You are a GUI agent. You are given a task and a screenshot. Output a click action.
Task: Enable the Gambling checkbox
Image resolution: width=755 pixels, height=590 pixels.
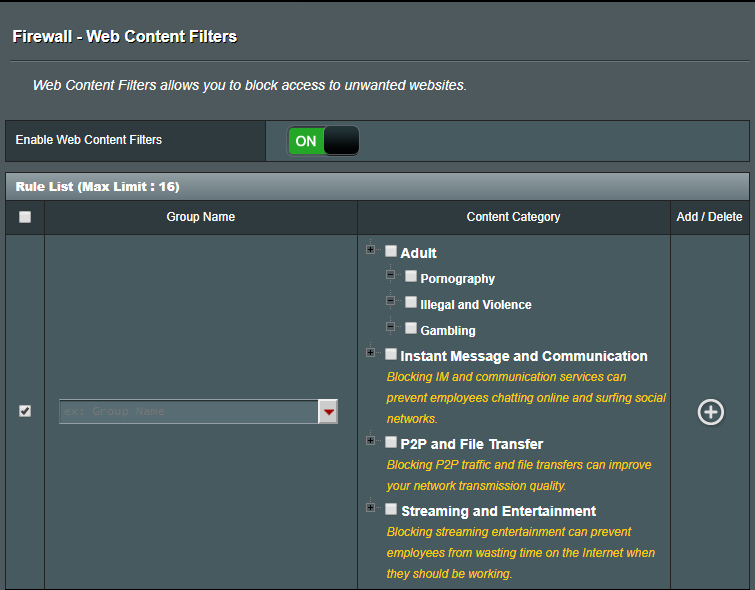click(411, 328)
